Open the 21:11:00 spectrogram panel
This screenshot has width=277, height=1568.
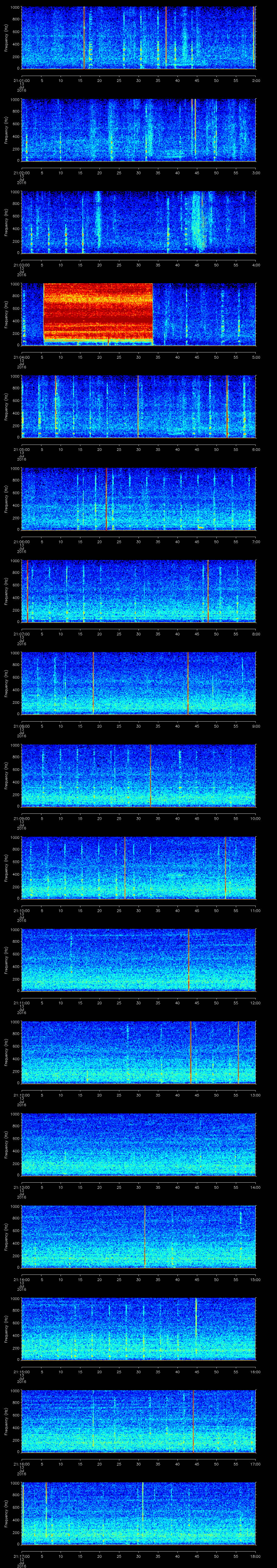138,960
